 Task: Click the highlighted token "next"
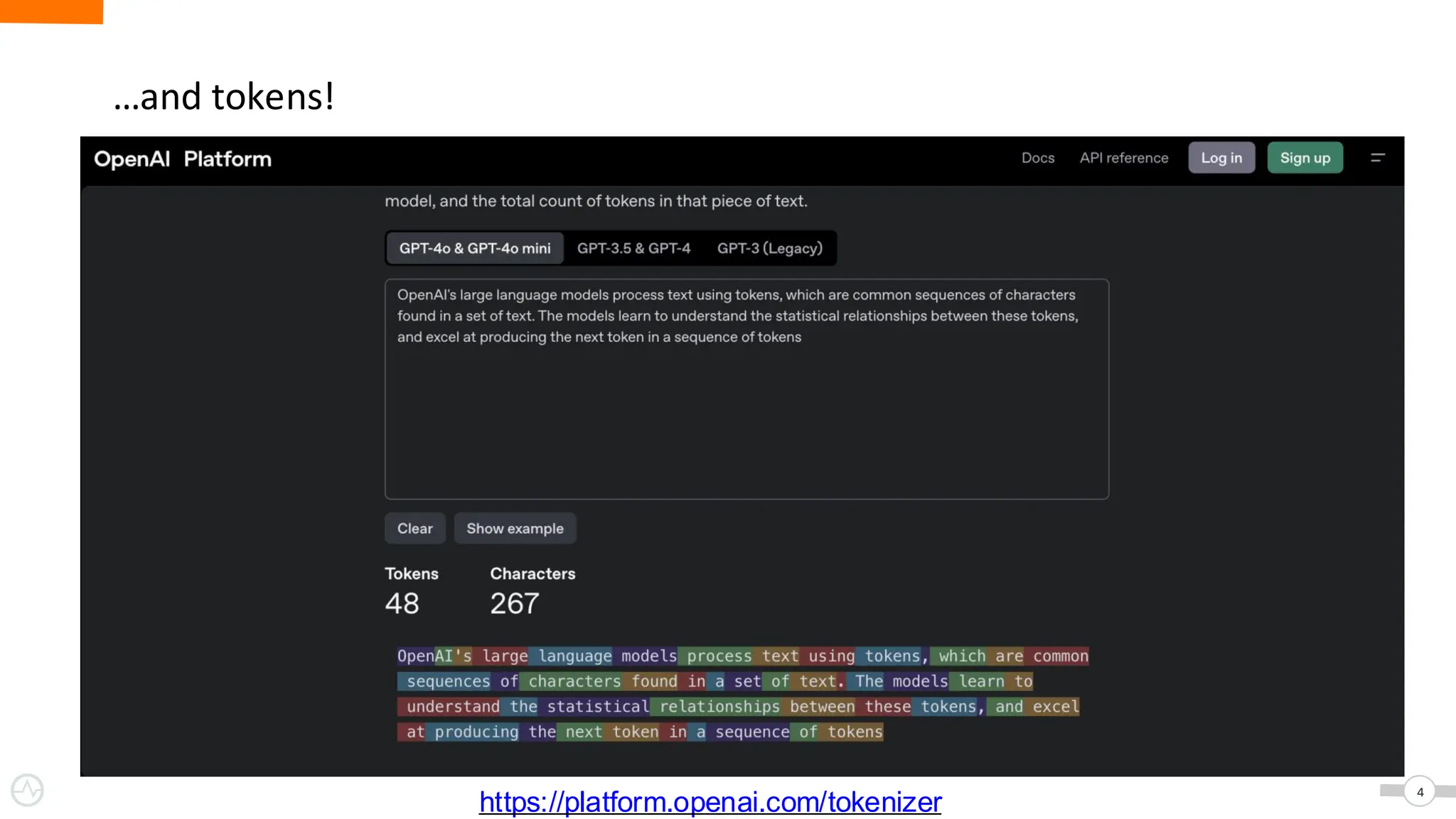point(579,732)
